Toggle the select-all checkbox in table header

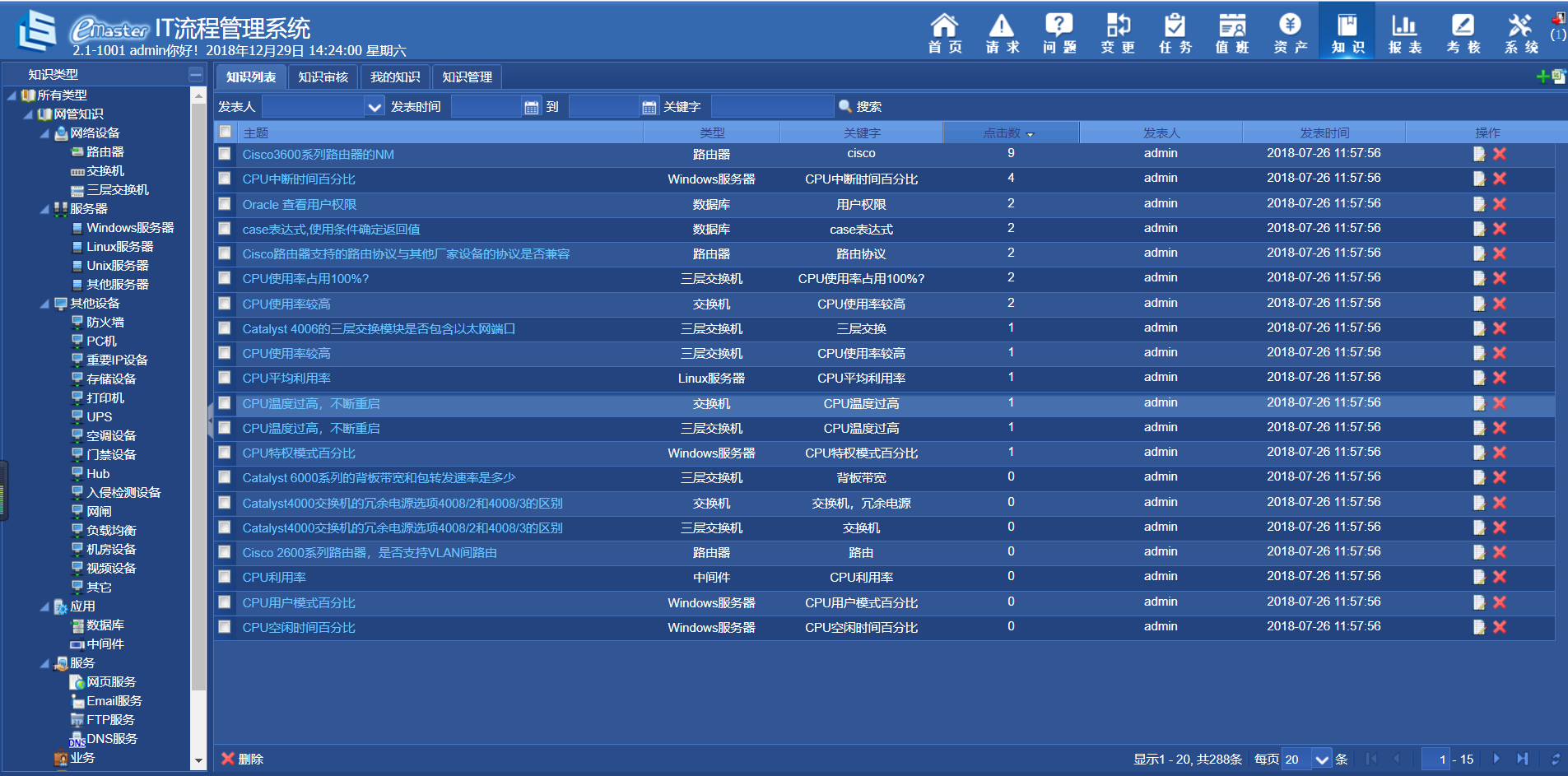coord(225,132)
